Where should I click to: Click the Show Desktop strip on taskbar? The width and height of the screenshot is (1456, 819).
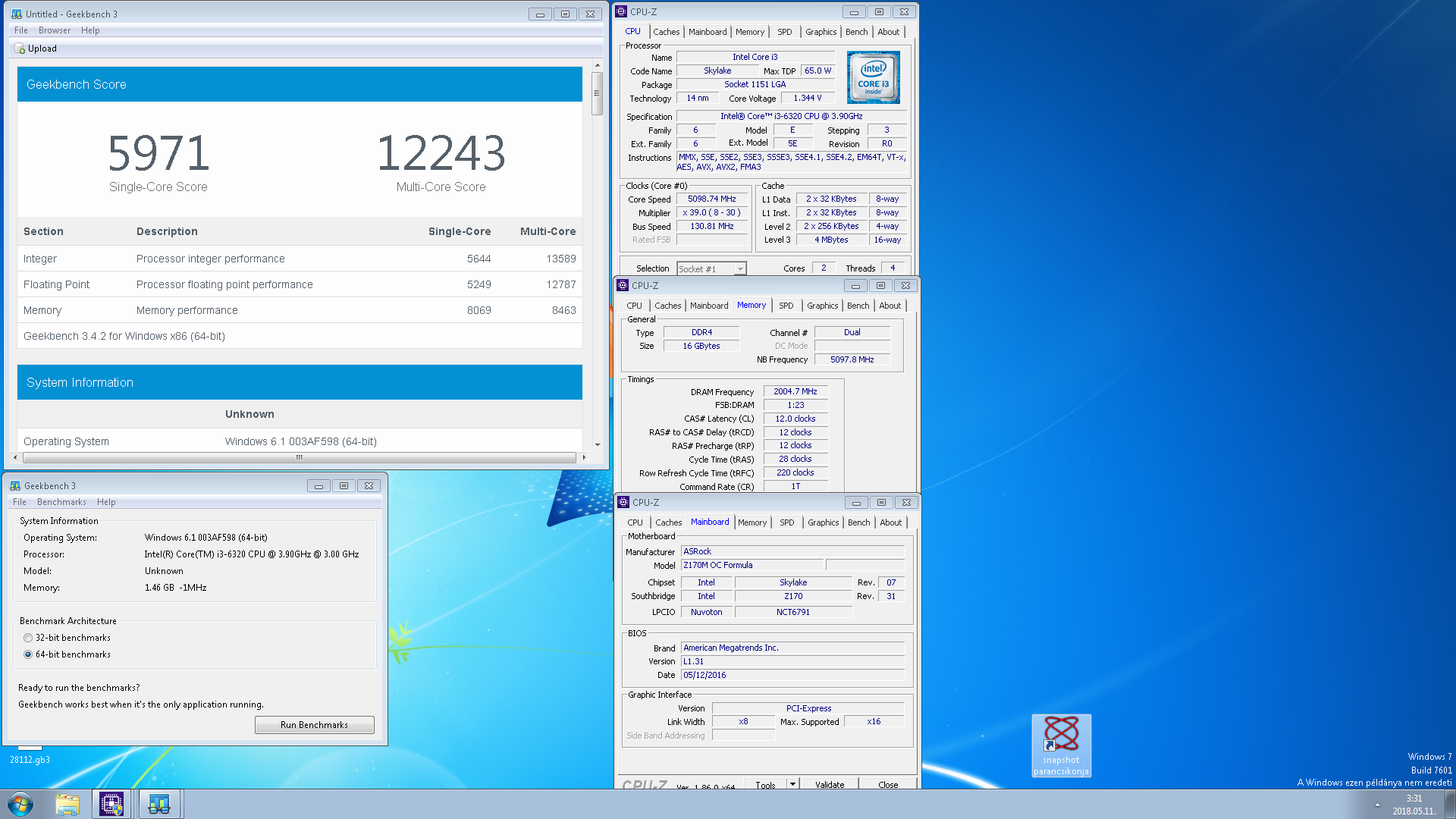(x=1450, y=805)
